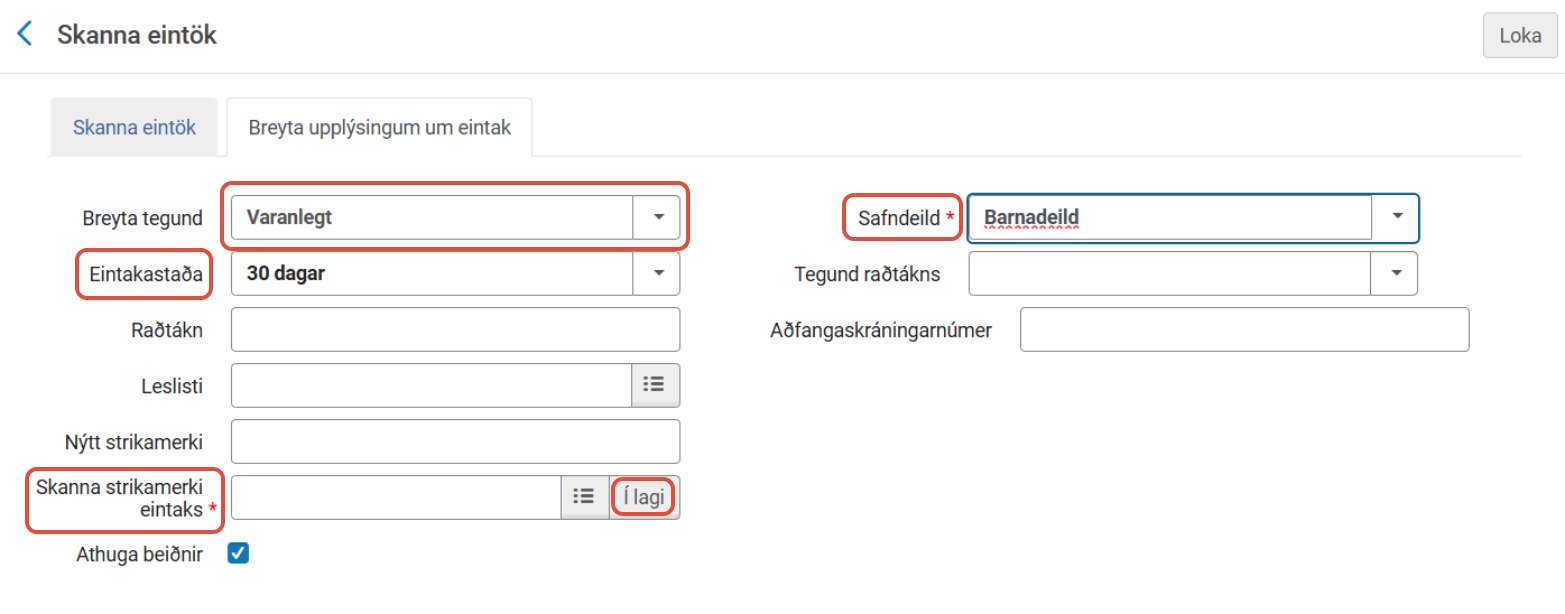Select Breyta upplýsingum um eintak tab
This screenshot has width=1565, height=614.
point(380,128)
